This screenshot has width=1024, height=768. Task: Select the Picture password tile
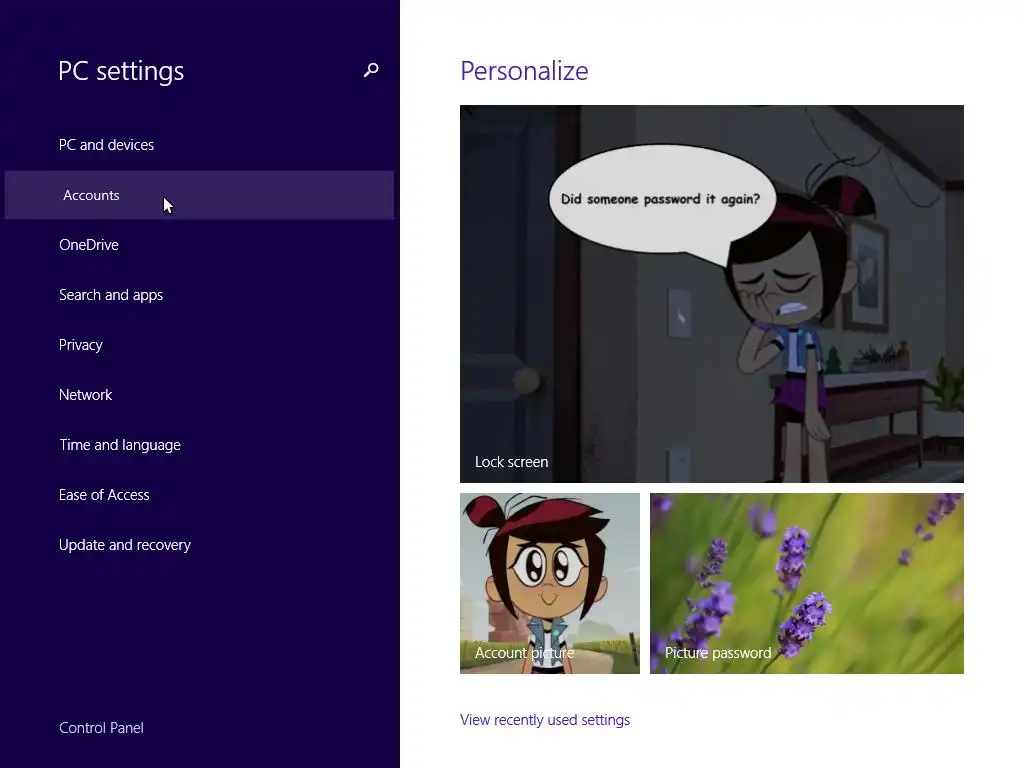point(807,583)
